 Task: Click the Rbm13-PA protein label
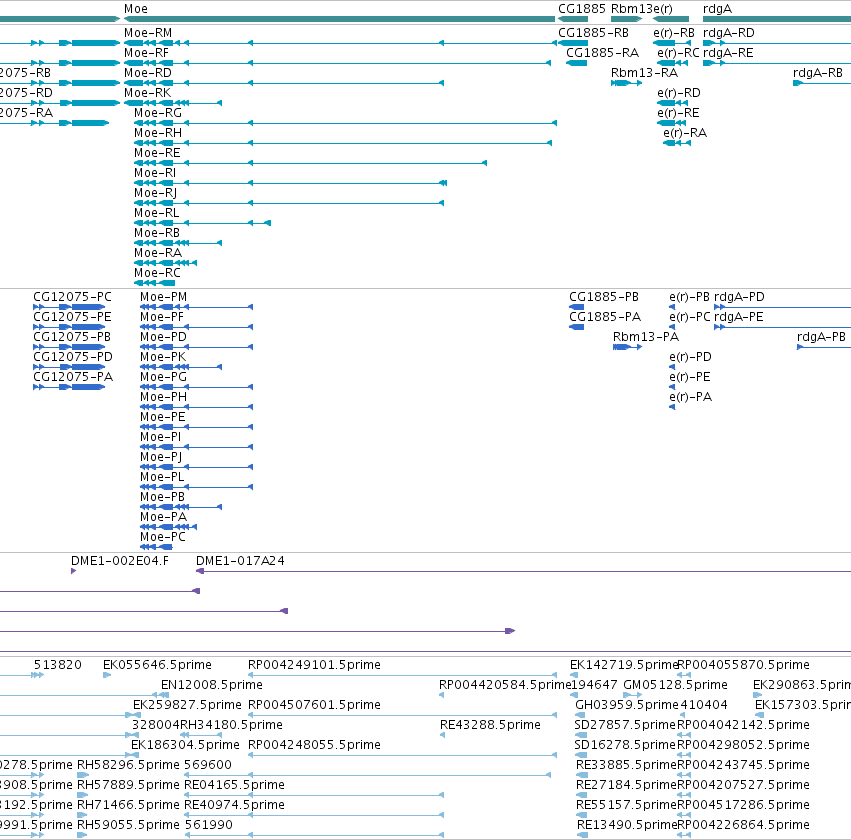tap(646, 338)
